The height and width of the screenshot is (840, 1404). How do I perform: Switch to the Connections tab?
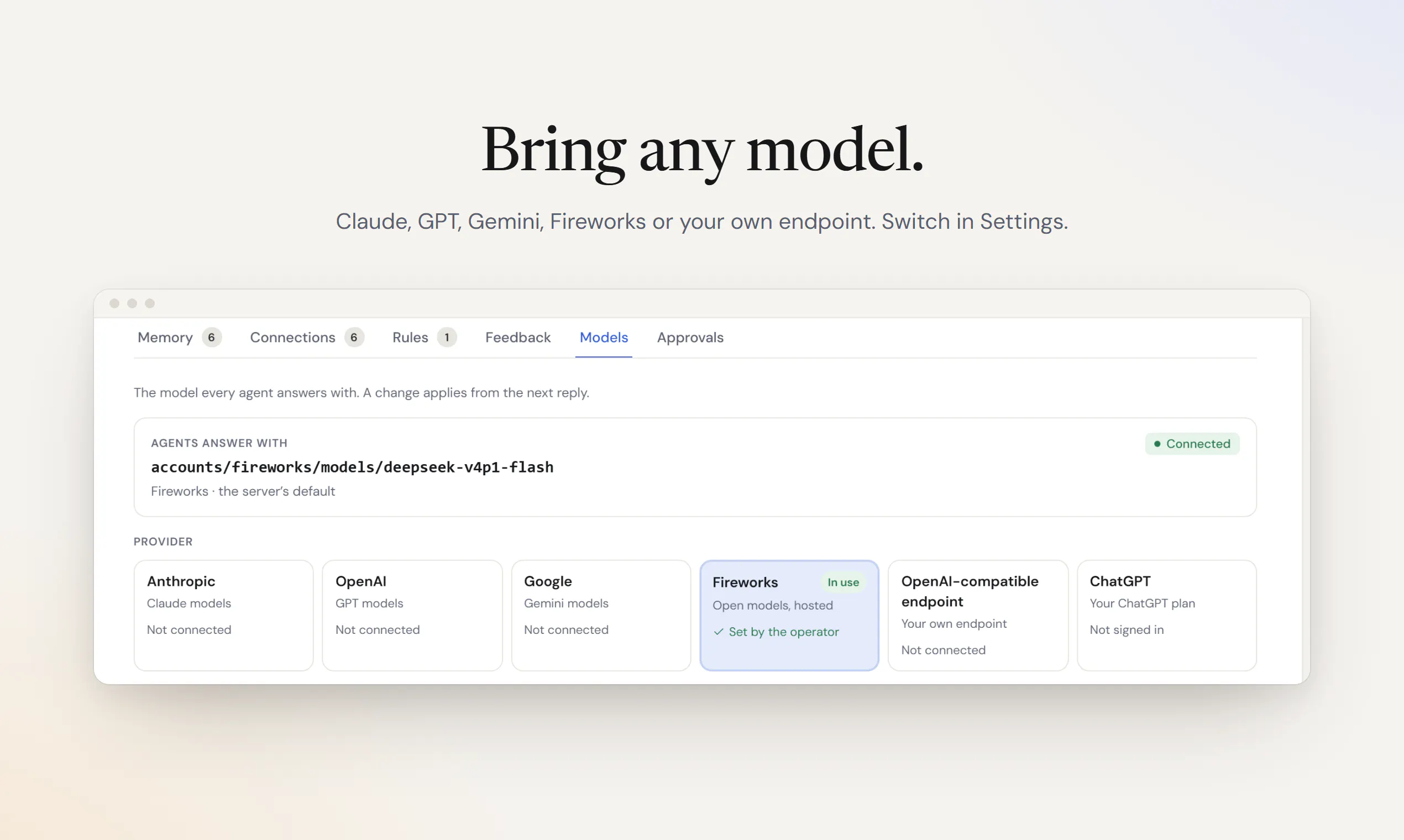[307, 337]
